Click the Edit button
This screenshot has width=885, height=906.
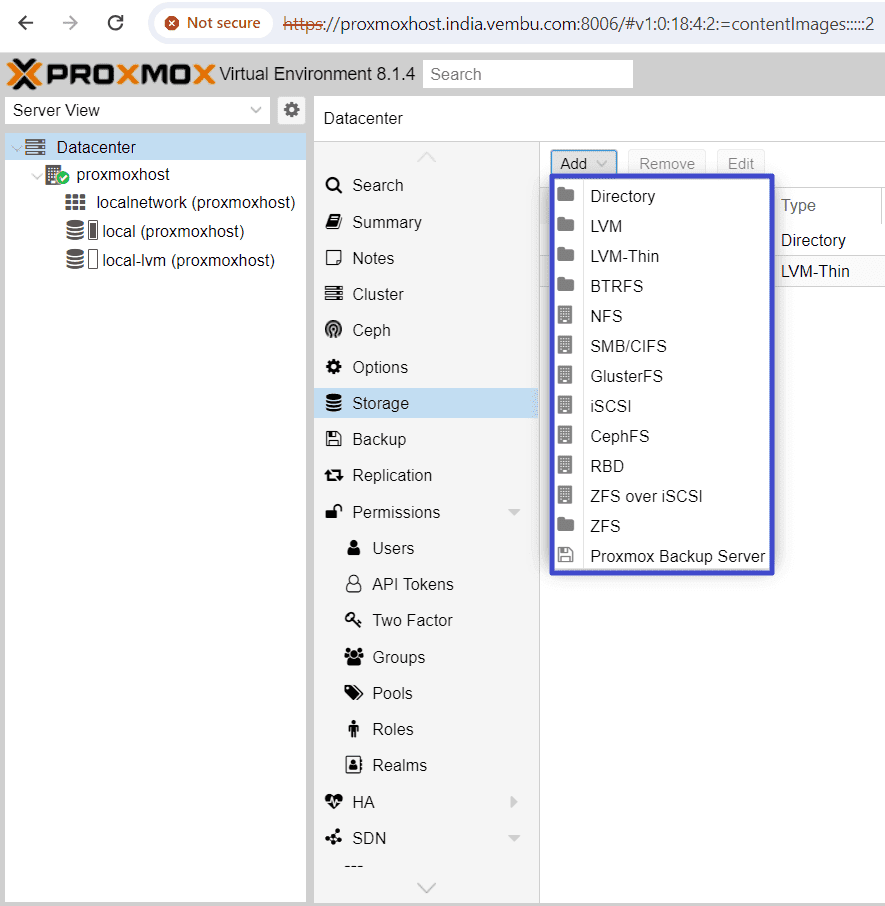coord(741,164)
